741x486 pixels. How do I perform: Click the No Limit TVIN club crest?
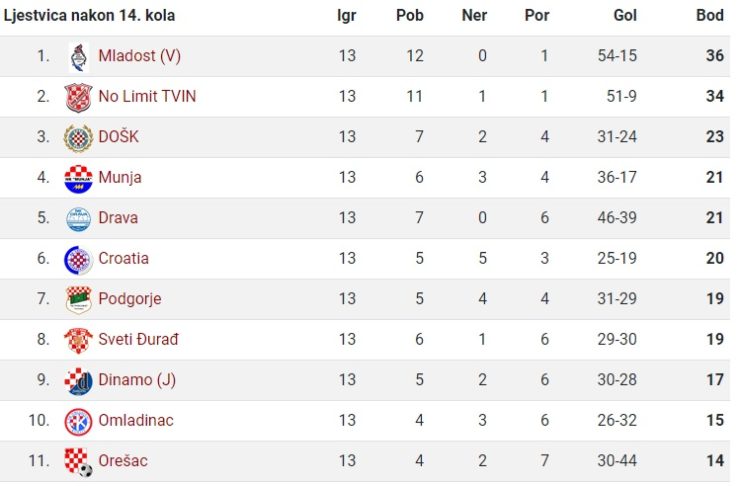(x=78, y=97)
